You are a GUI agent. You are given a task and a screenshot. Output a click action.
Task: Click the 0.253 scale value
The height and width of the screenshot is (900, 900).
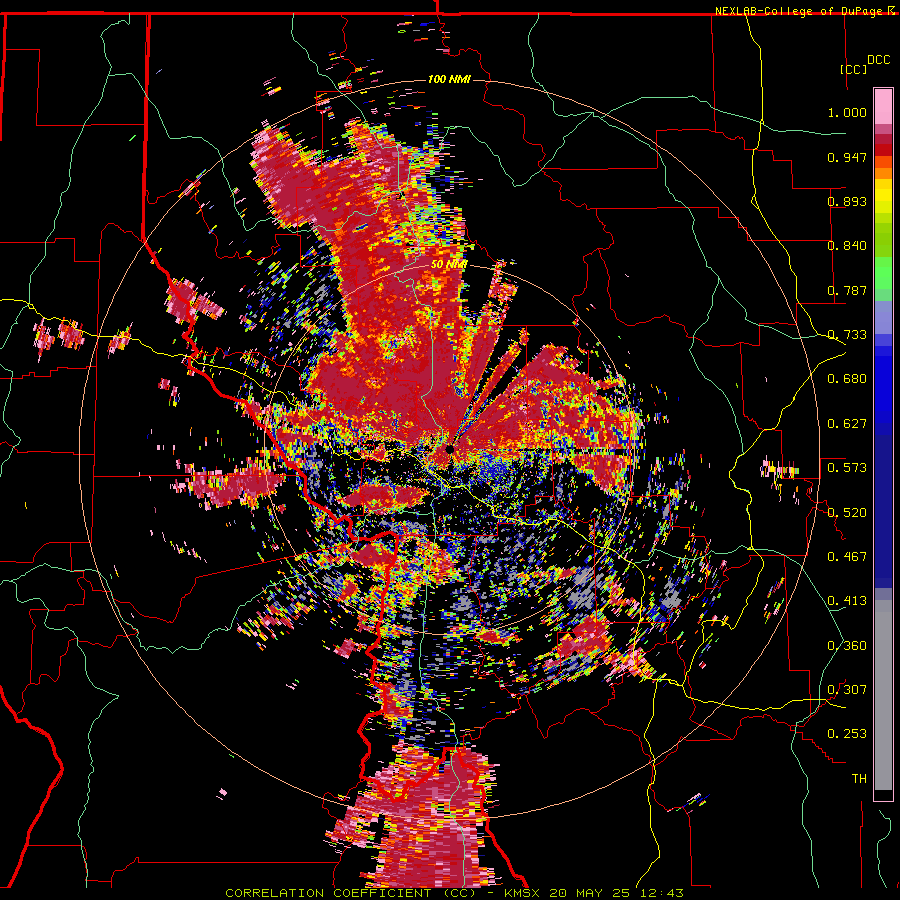(847, 734)
